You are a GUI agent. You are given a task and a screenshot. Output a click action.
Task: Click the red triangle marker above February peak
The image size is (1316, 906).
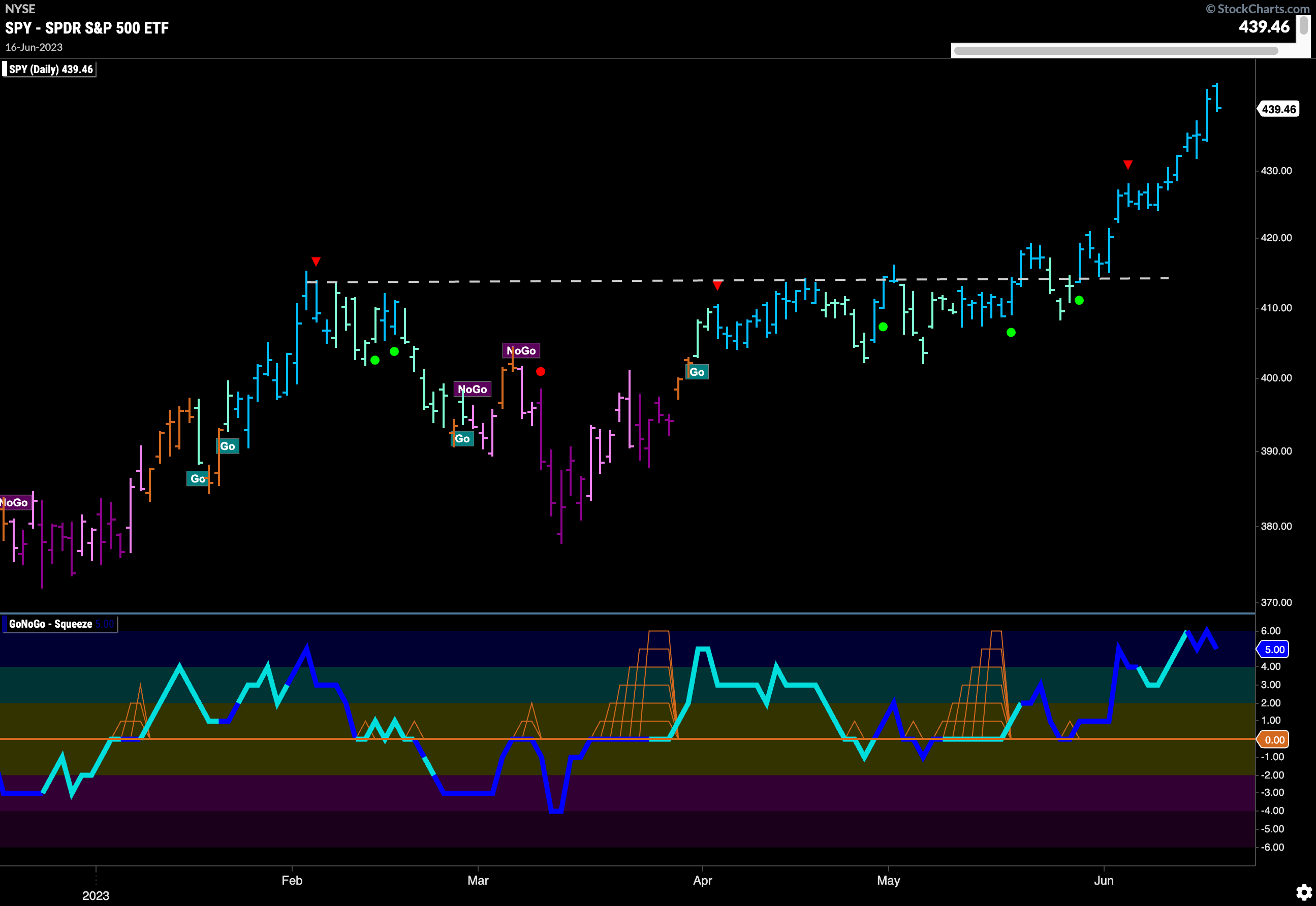316,262
